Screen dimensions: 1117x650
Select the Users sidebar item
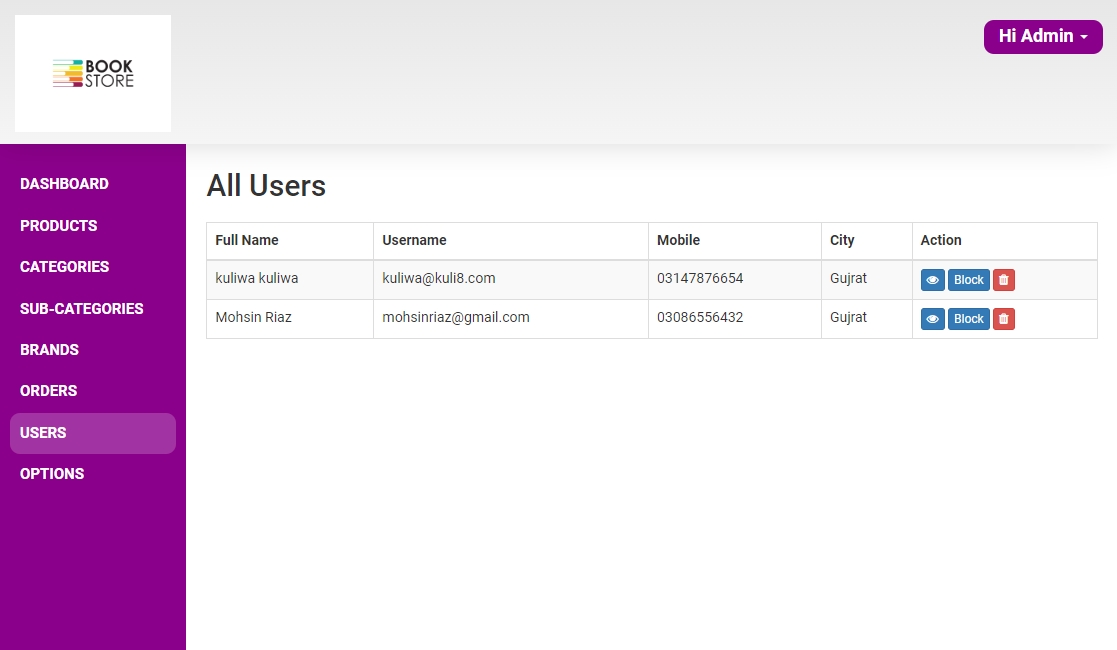[x=43, y=433]
